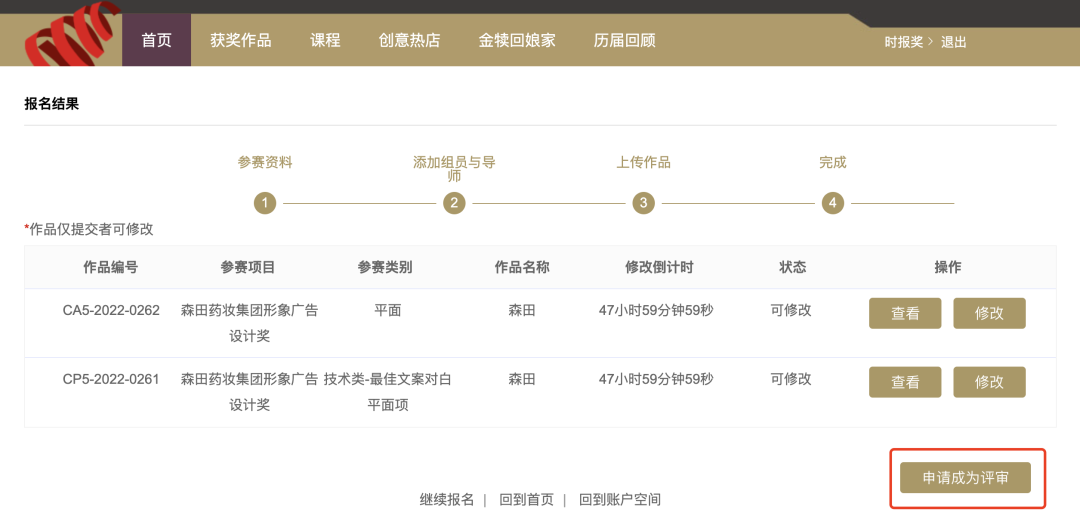Open the 课程 menu item

(325, 40)
